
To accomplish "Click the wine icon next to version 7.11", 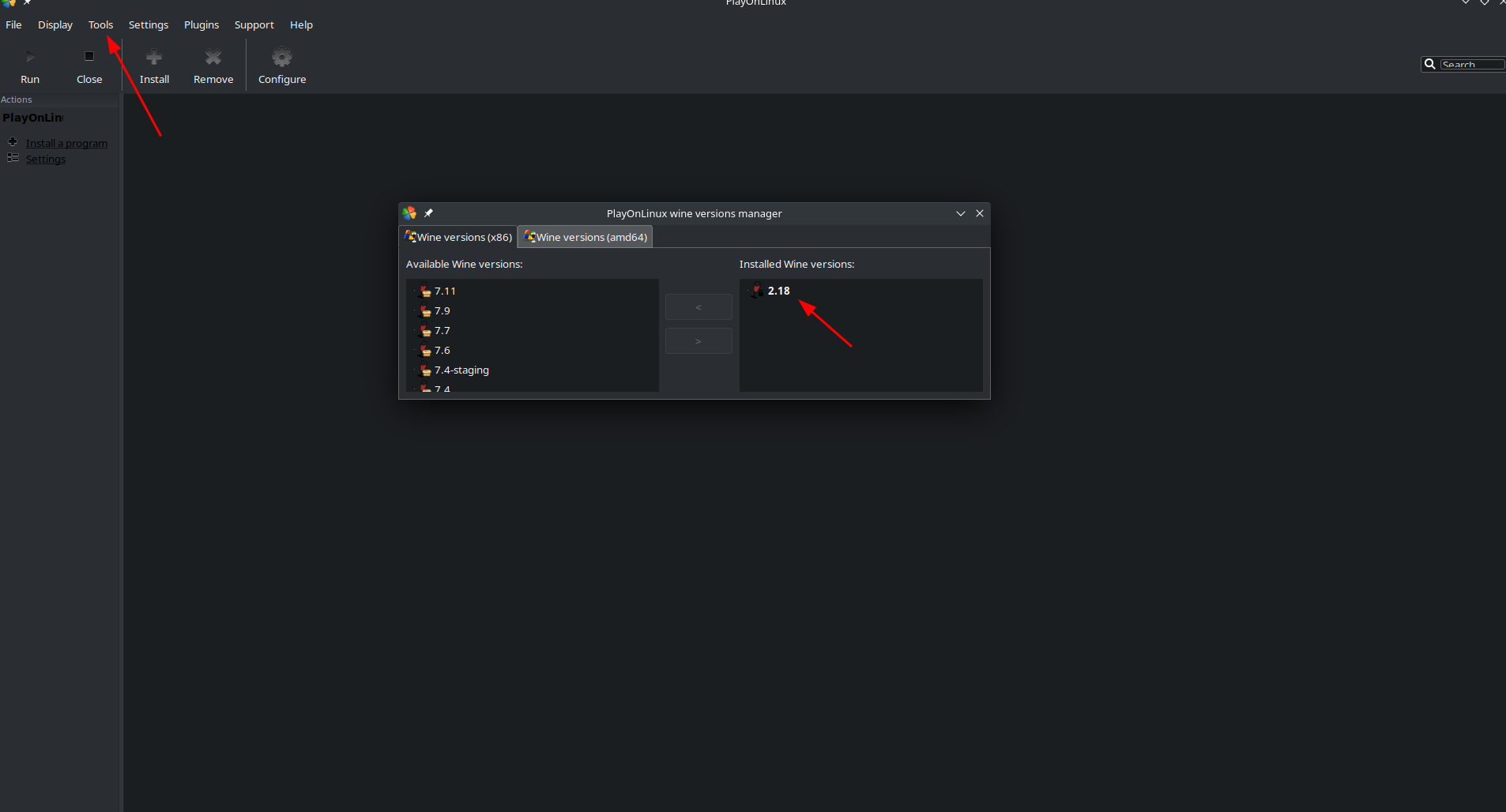I will pos(425,291).
